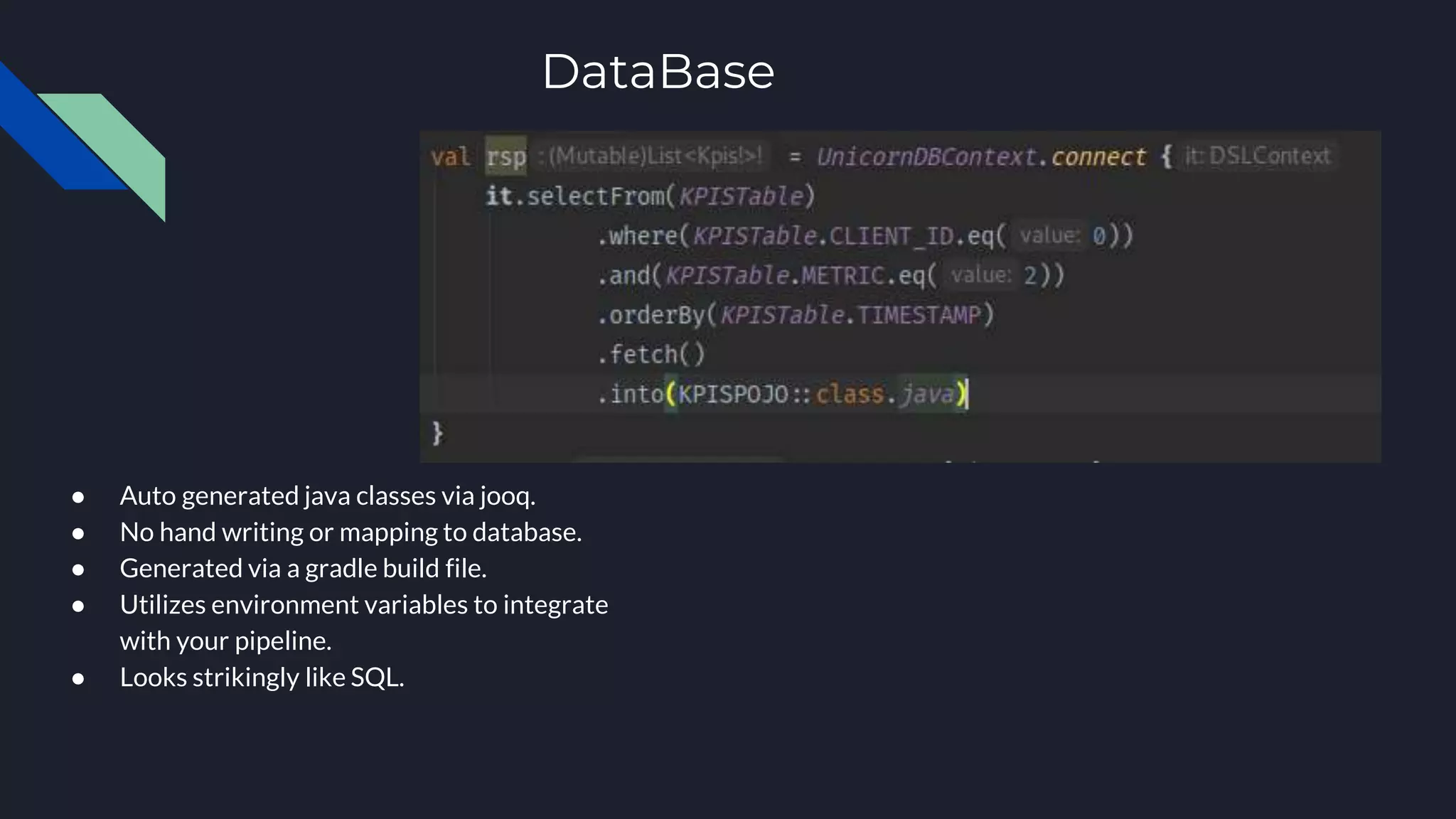Click "UnicornDBContext.connect" in the code
1456x819 pixels.
click(x=981, y=156)
